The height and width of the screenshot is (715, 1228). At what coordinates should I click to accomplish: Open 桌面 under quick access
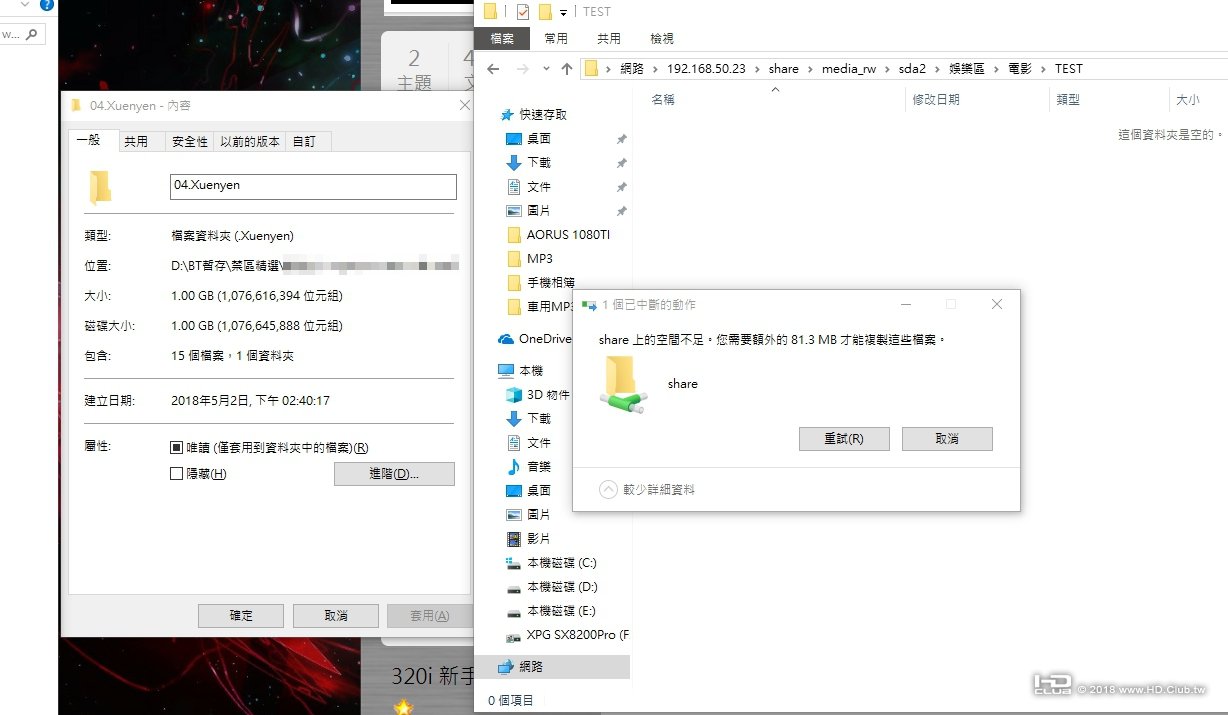pyautogui.click(x=539, y=139)
